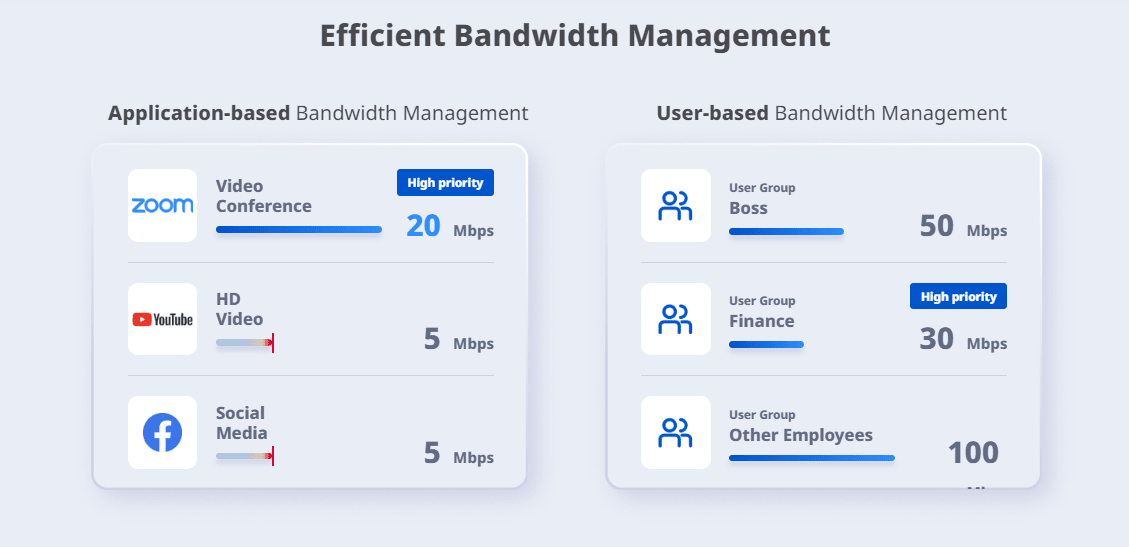This screenshot has height=547, width=1129.
Task: Click the Social Media bandwidth limit bar
Action: 245,456
